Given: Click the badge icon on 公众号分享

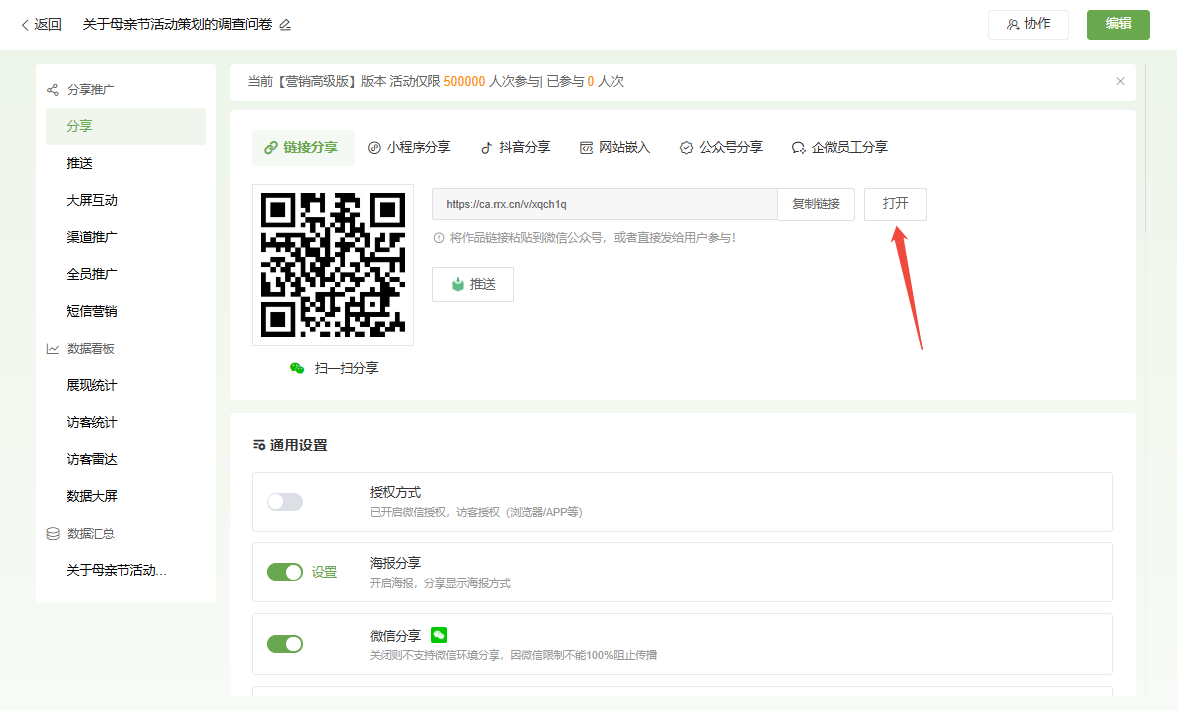Looking at the screenshot, I should [686, 148].
